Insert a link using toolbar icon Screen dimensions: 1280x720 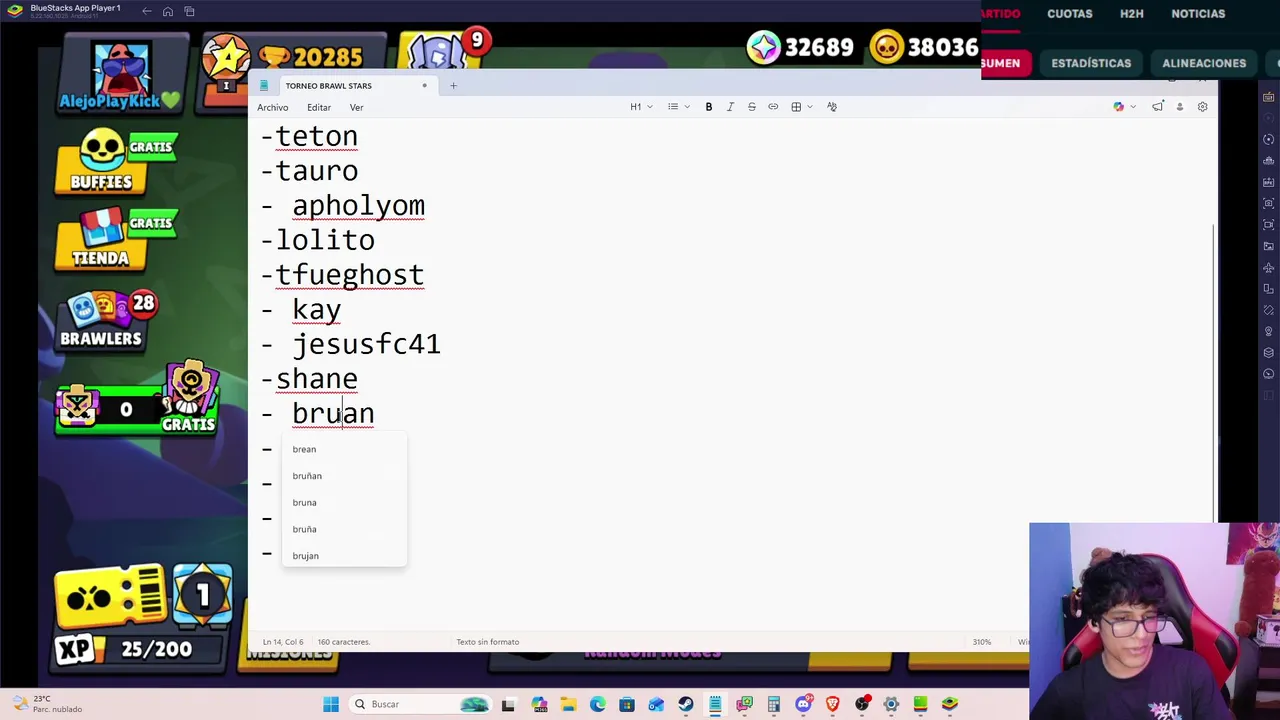pos(773,107)
